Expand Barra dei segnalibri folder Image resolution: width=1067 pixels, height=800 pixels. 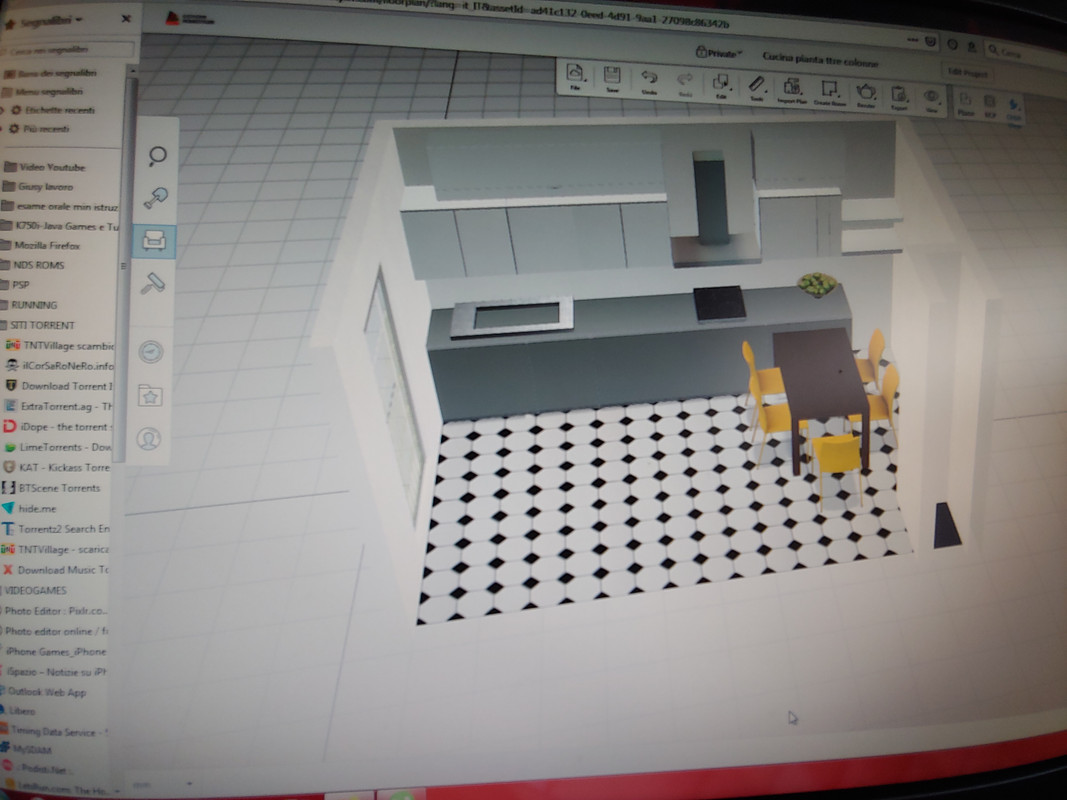(x=52, y=72)
